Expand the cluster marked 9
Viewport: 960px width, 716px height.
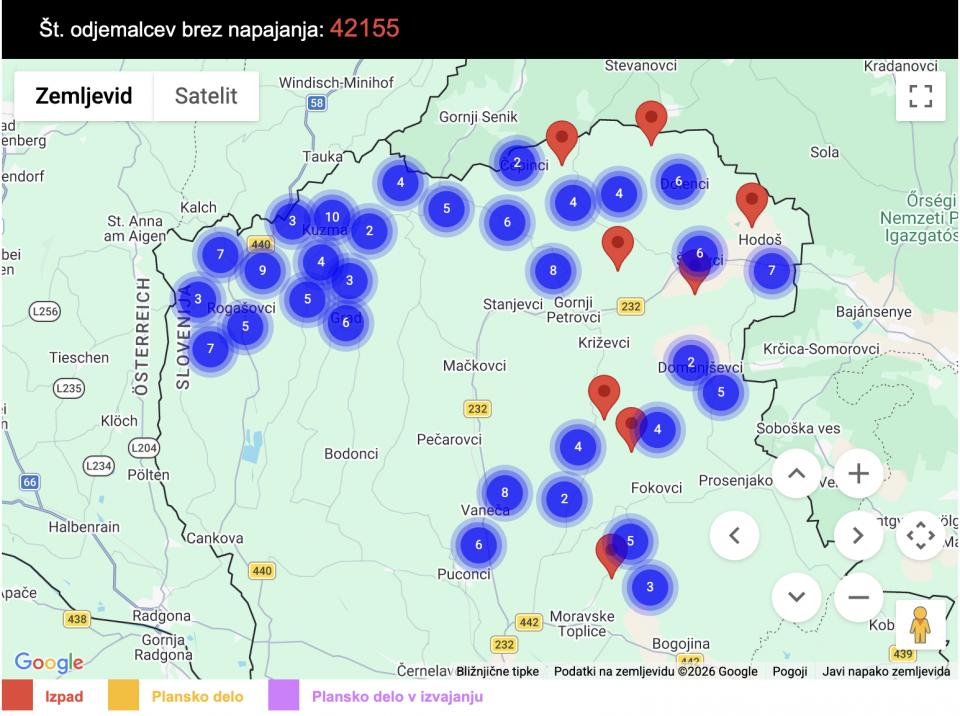click(x=262, y=270)
